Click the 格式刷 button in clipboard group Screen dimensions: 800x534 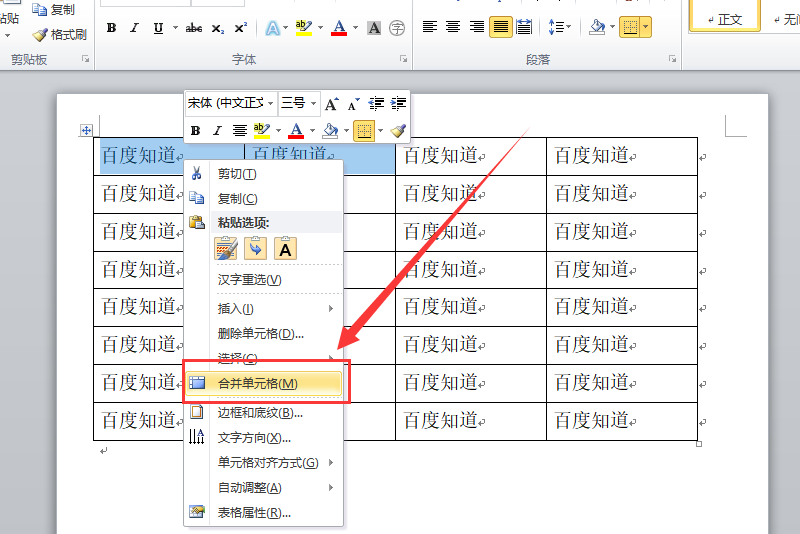pos(60,35)
